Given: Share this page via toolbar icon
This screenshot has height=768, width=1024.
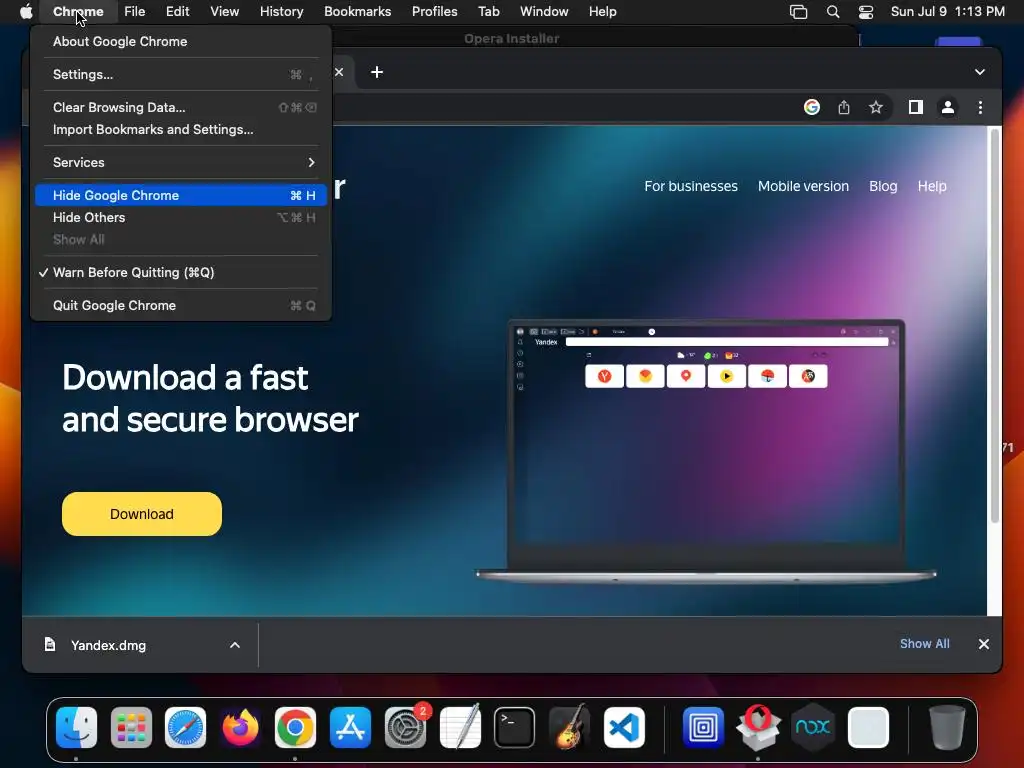Looking at the screenshot, I should point(844,107).
